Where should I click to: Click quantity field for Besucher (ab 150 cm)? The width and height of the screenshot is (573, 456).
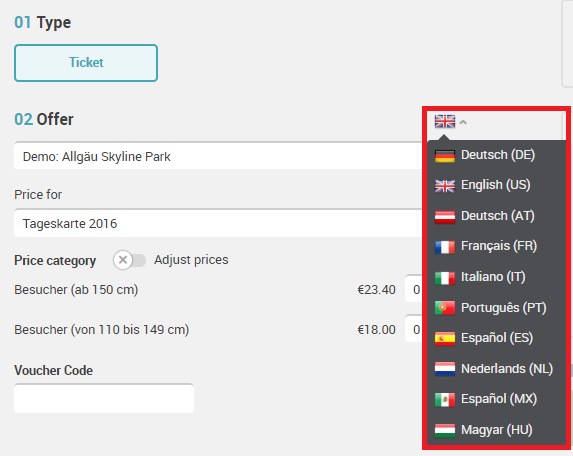point(414,290)
